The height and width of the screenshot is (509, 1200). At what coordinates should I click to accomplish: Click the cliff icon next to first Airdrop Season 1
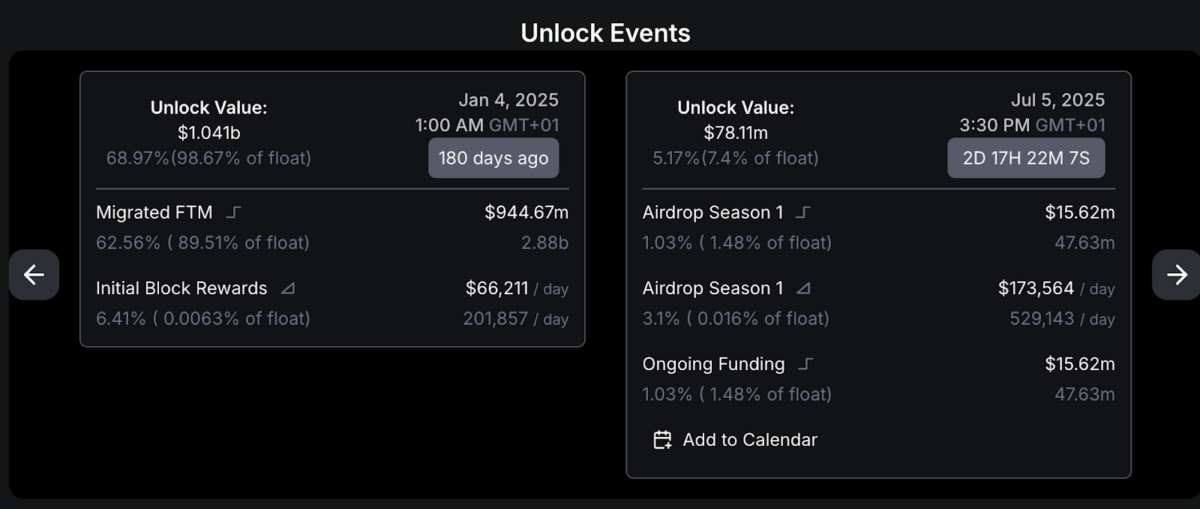(x=805, y=212)
